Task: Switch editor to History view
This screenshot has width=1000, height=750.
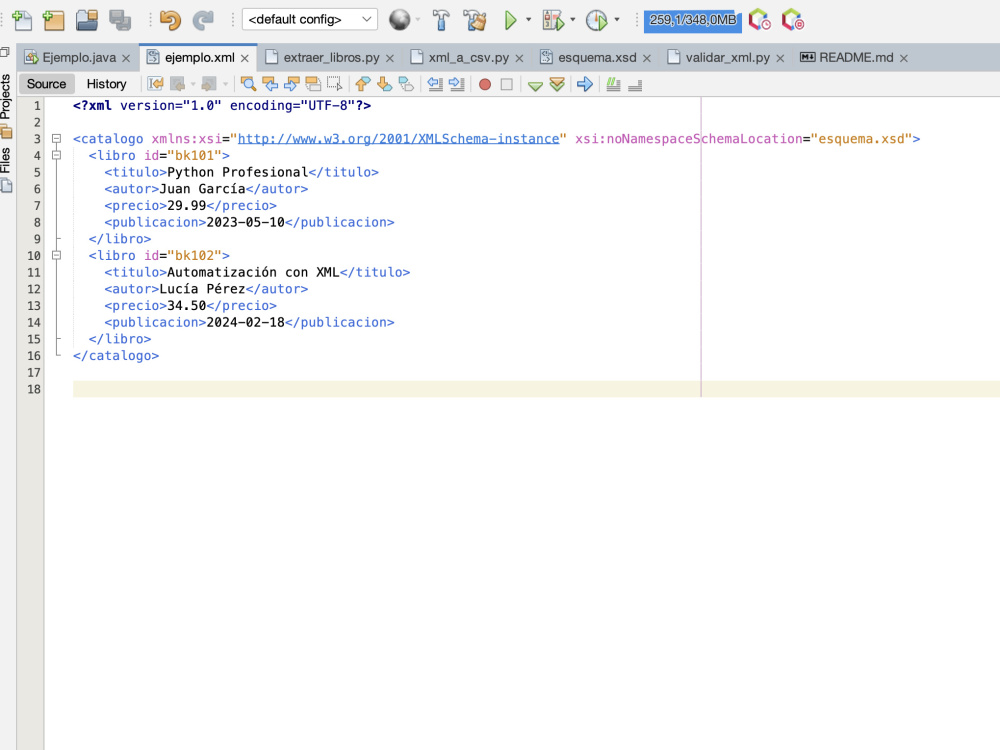Action: pyautogui.click(x=107, y=84)
